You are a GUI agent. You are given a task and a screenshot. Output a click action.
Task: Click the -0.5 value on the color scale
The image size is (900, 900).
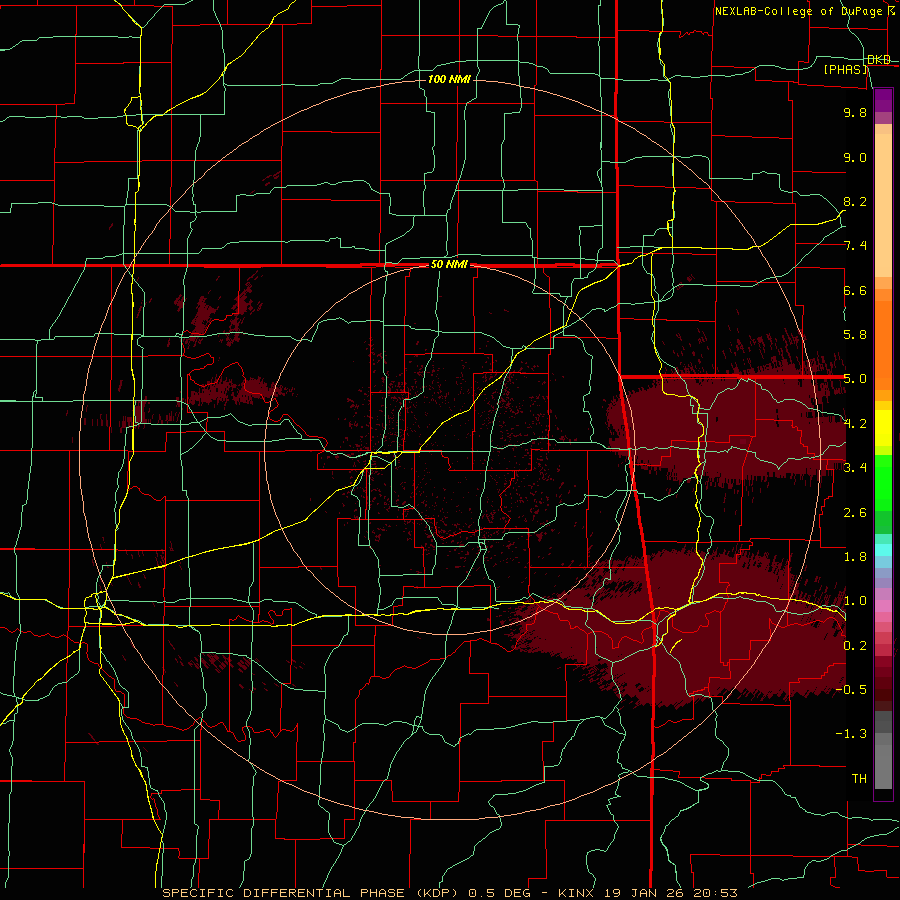coord(851,689)
